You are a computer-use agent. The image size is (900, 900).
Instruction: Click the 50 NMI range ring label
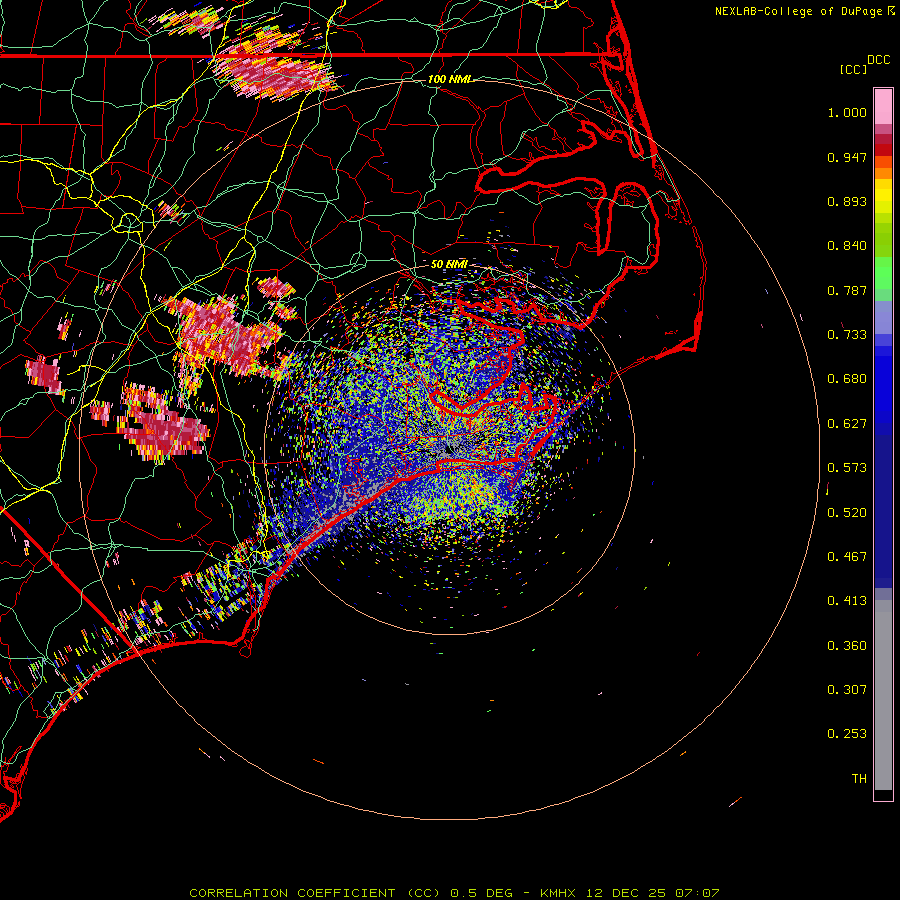click(x=449, y=264)
